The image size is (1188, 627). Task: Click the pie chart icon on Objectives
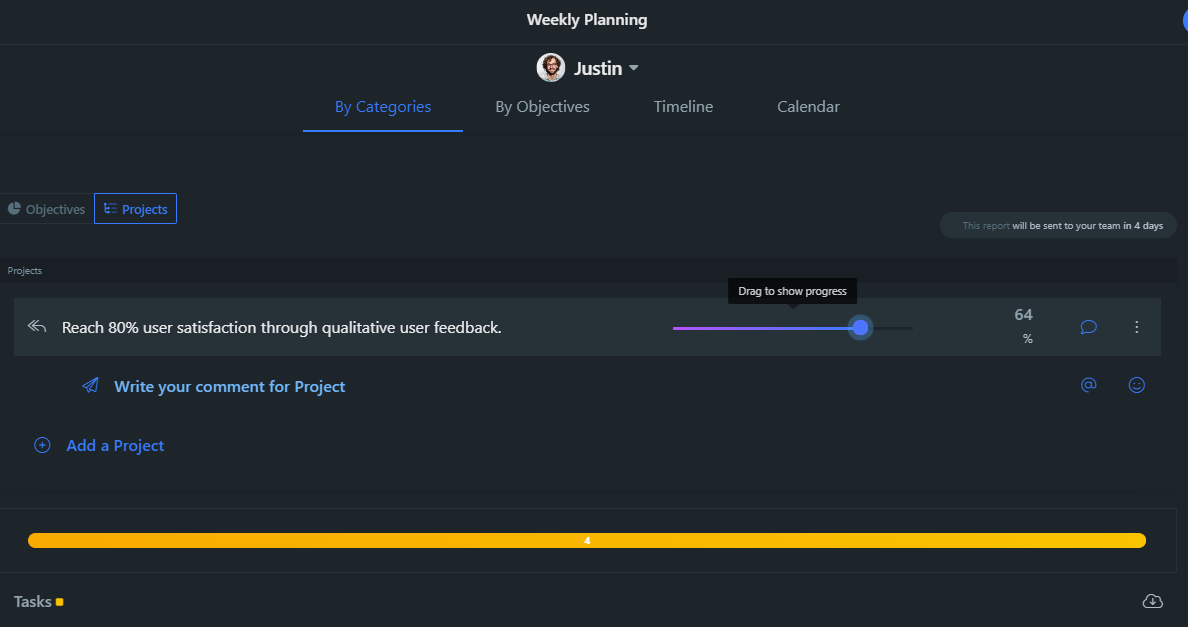13,208
